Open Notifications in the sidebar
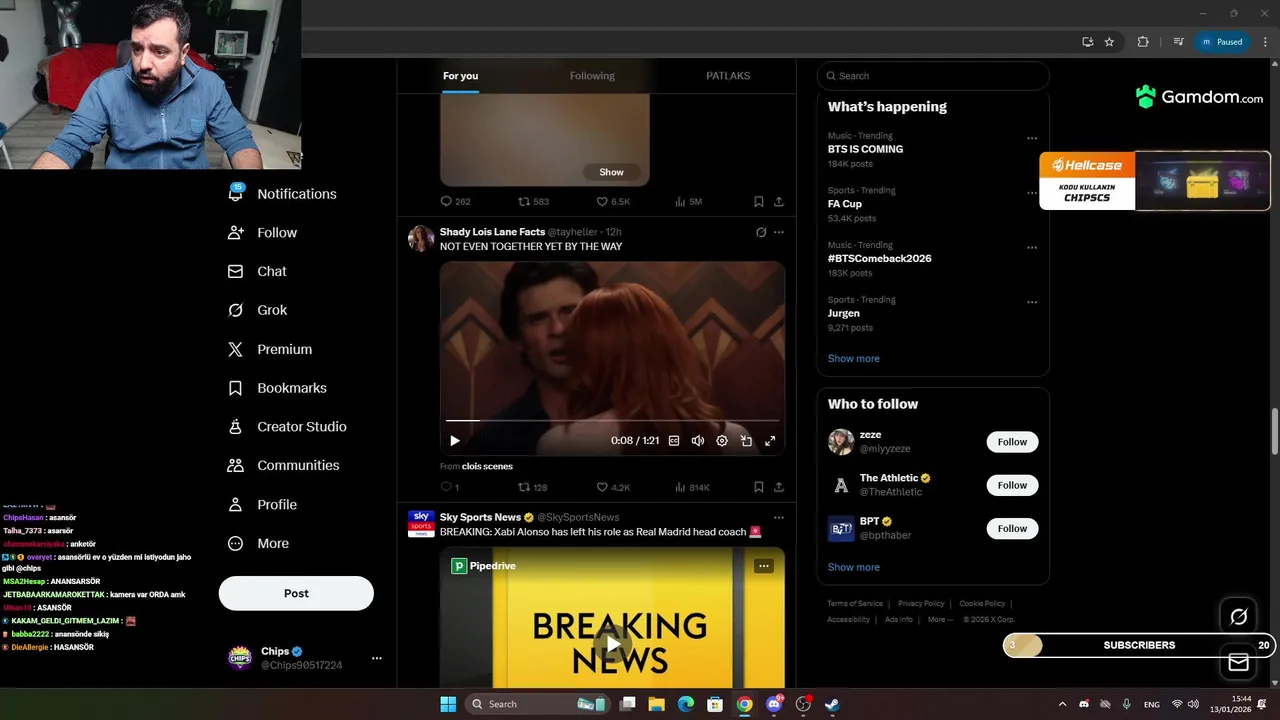Viewport: 1280px width, 720px height. 283,194
